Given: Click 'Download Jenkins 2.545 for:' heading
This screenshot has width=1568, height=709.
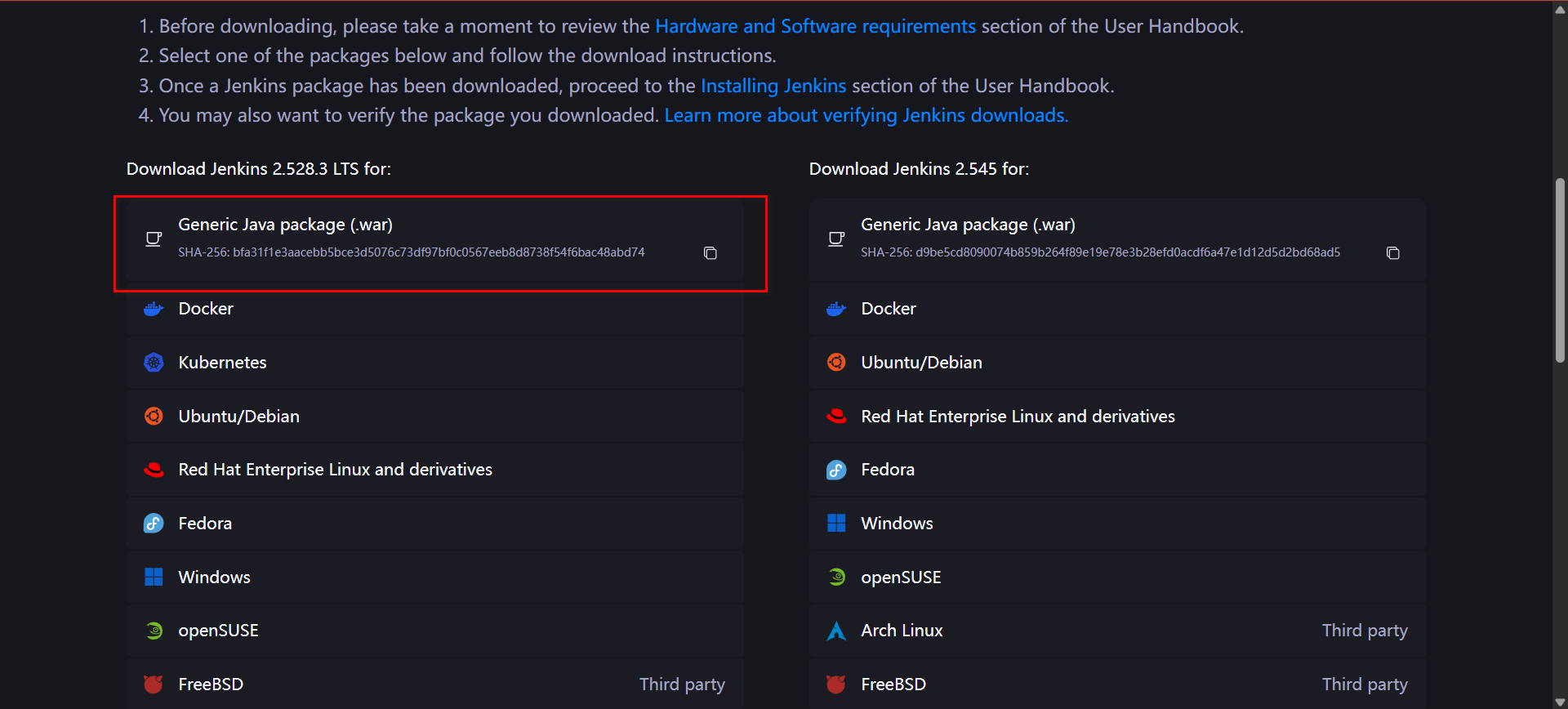Looking at the screenshot, I should [920, 169].
